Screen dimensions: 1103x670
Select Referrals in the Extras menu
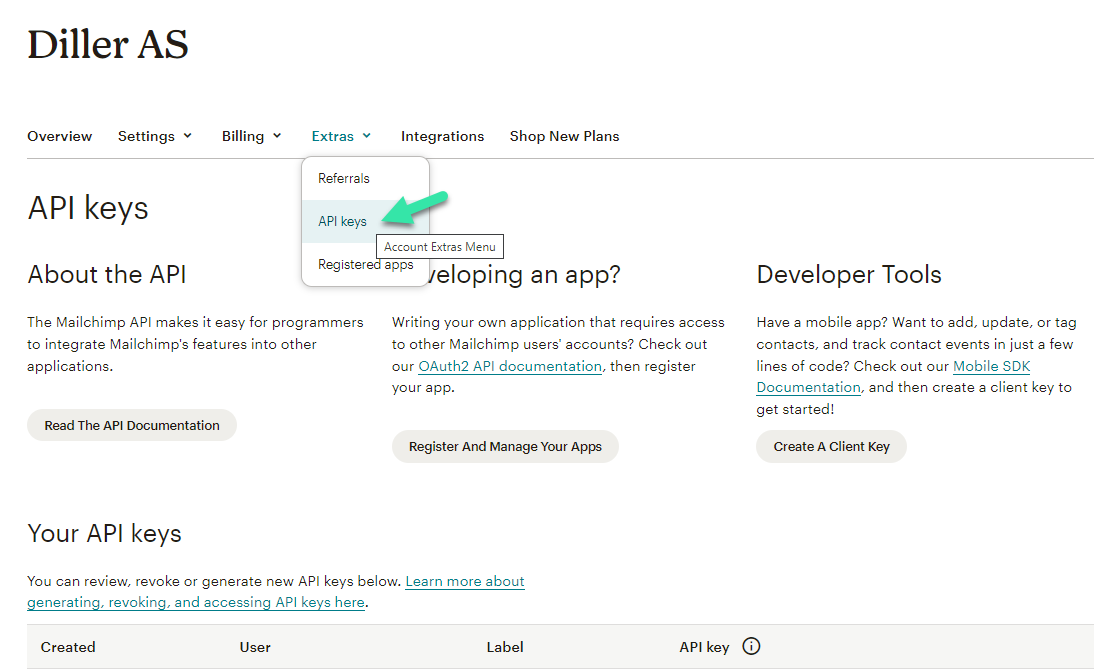(344, 178)
